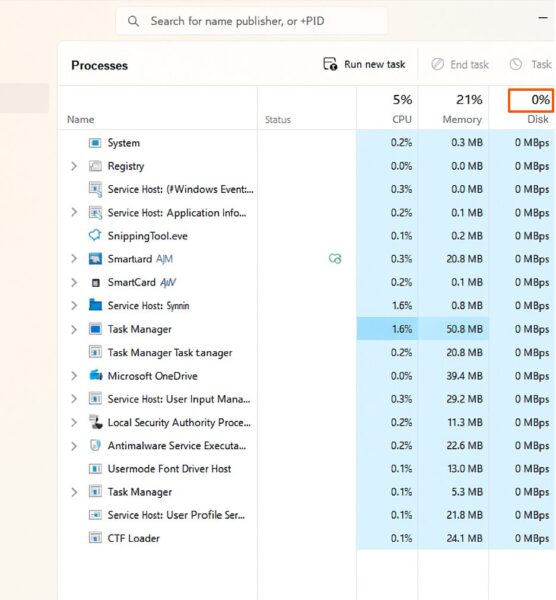The height and width of the screenshot is (600, 556).
Task: Expand Antimalware Service Executable row
Action: pyautogui.click(x=74, y=446)
